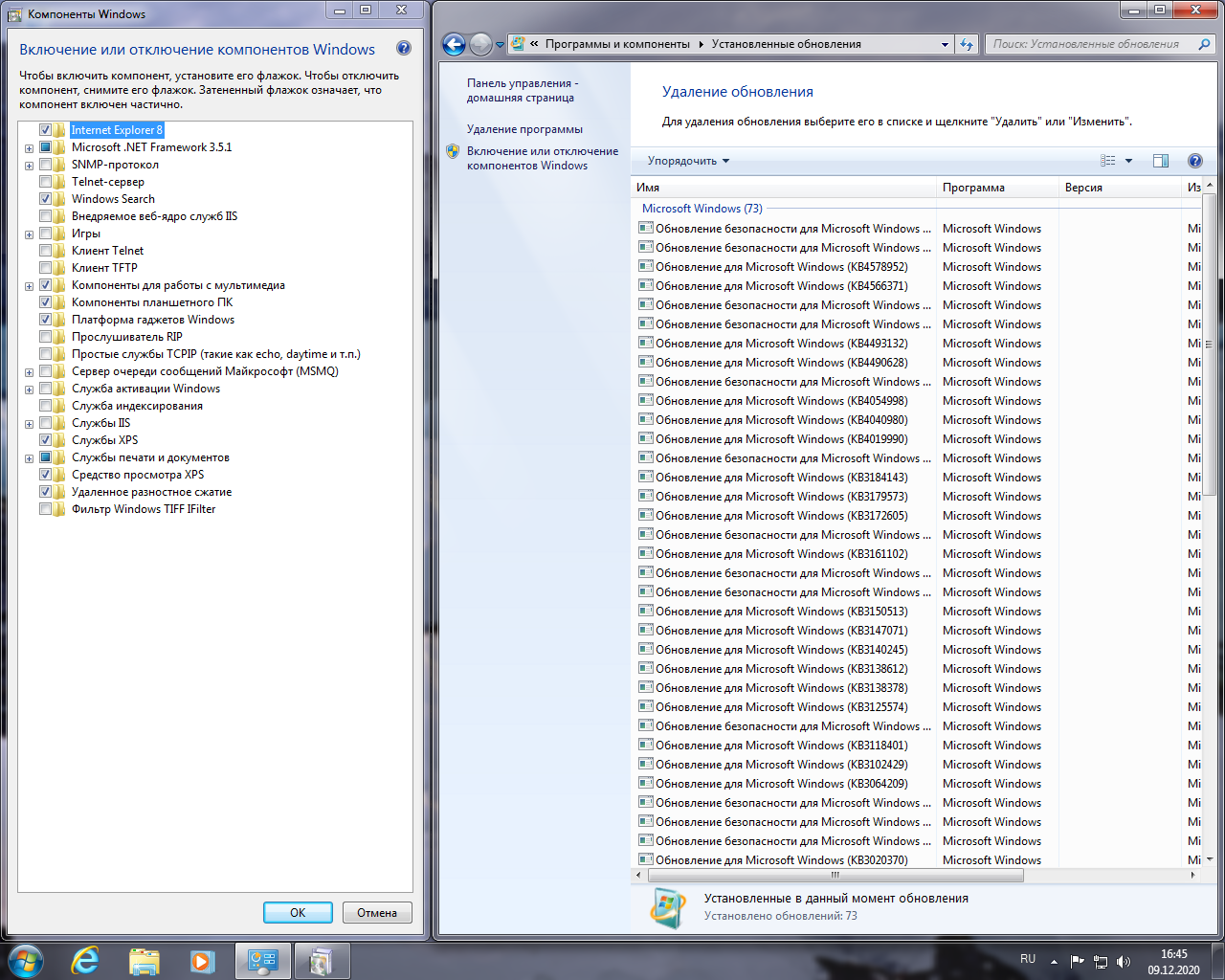The image size is (1225, 980).
Task: Enable the Клиент TFTP checkbox
Action: (45, 268)
